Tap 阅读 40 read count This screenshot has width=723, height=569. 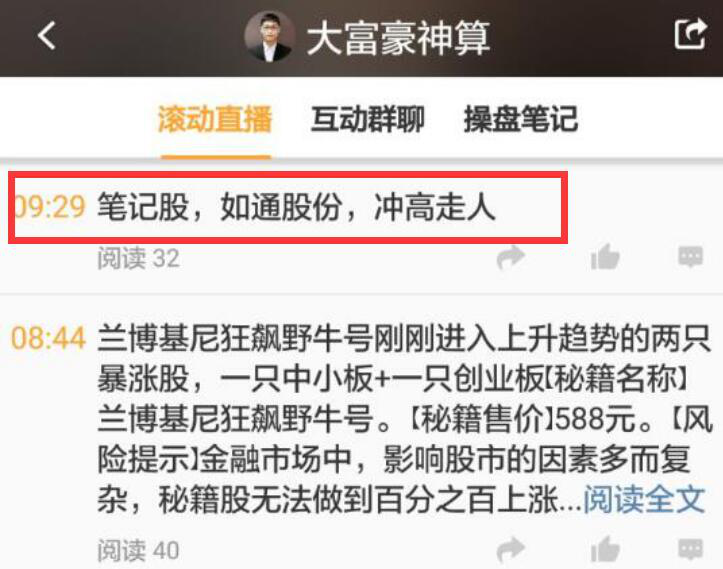[x=138, y=550]
